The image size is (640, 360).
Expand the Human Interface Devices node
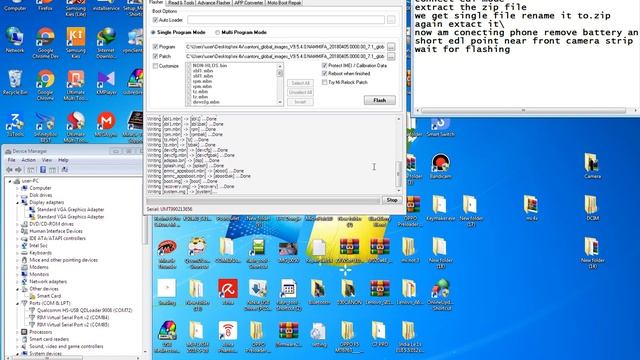pyautogui.click(x=18, y=231)
